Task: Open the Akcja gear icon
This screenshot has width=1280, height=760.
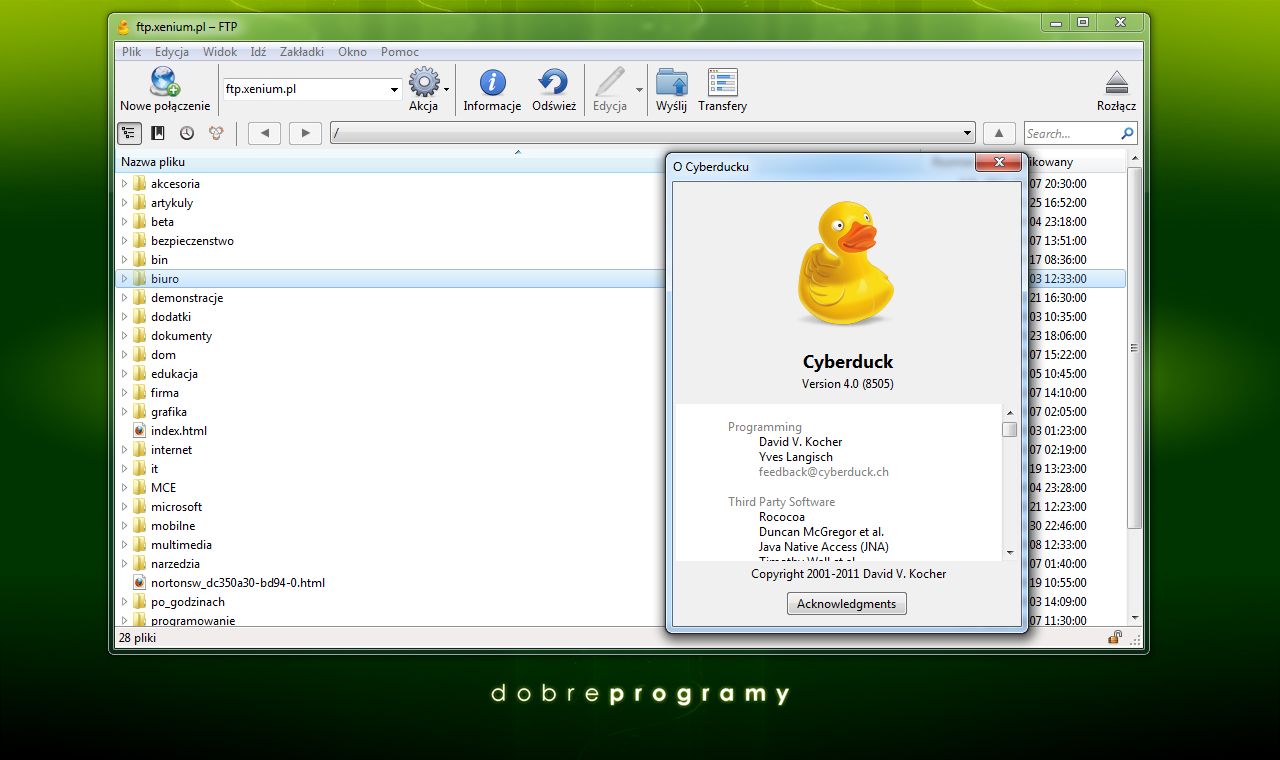Action: pos(424,82)
